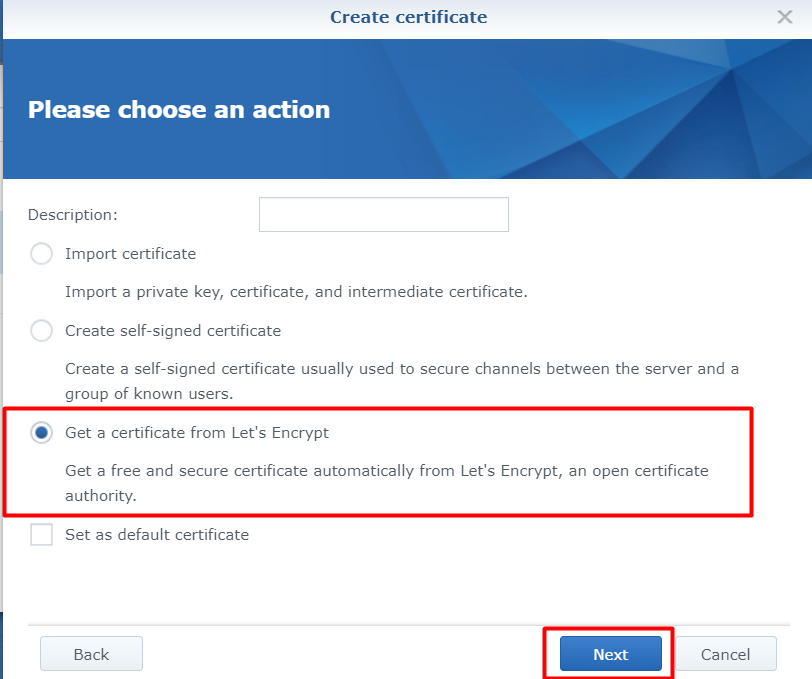Click the "Import a private key" explanation text
This screenshot has width=812, height=679.
point(296,292)
